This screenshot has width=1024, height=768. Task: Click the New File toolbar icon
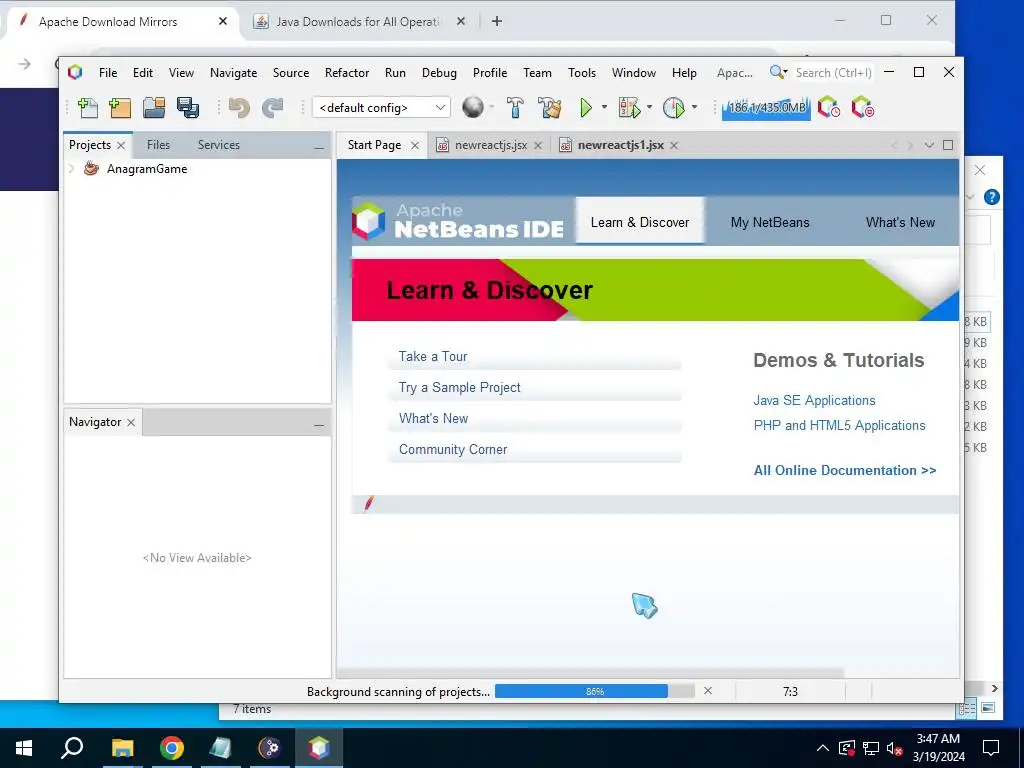pyautogui.click(x=88, y=107)
